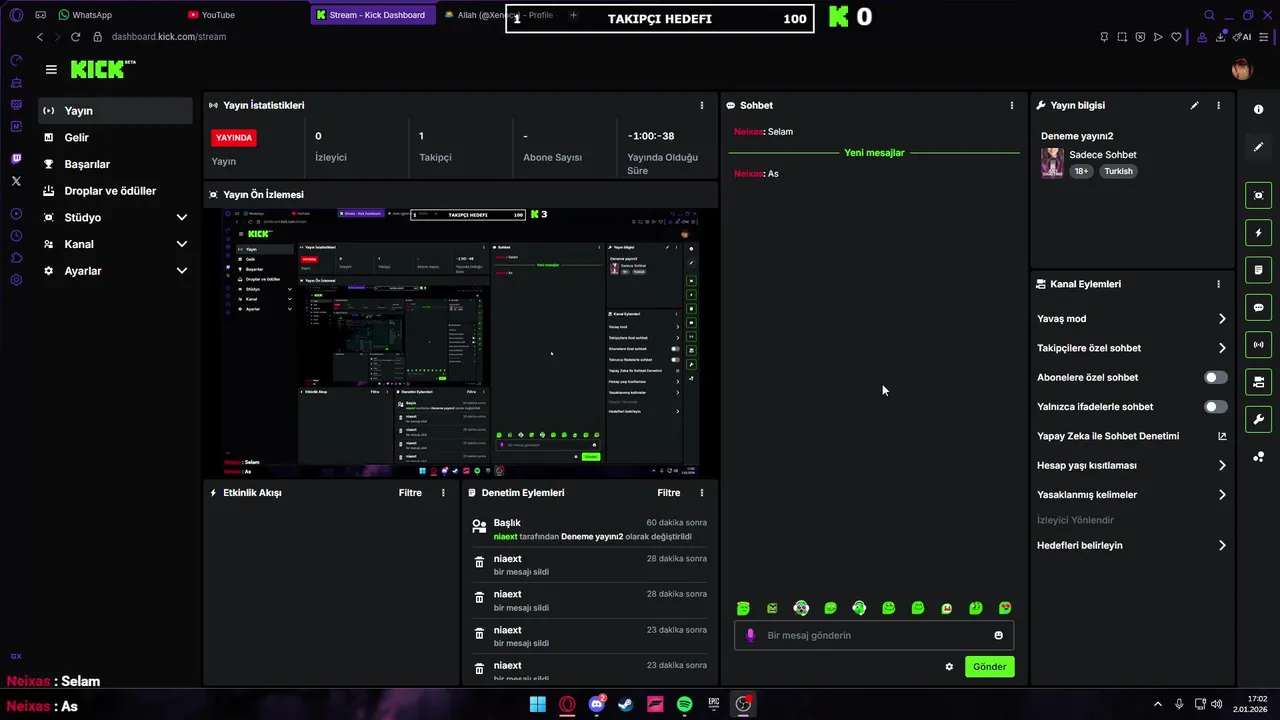The height and width of the screenshot is (720, 1280).
Task: Click the Bir mesaj gönderin input field
Action: 874,635
